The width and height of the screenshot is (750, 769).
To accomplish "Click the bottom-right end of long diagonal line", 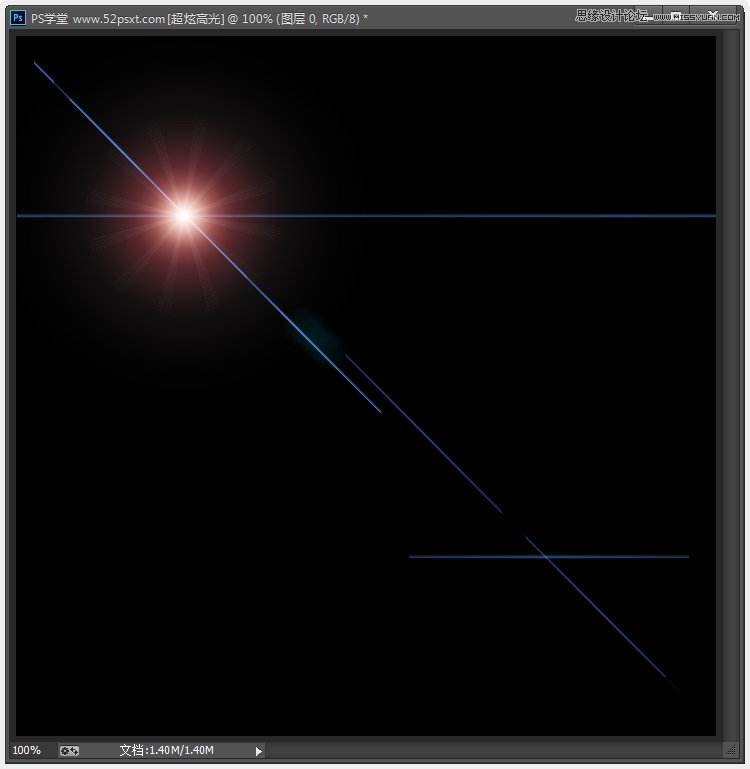I will (682, 690).
